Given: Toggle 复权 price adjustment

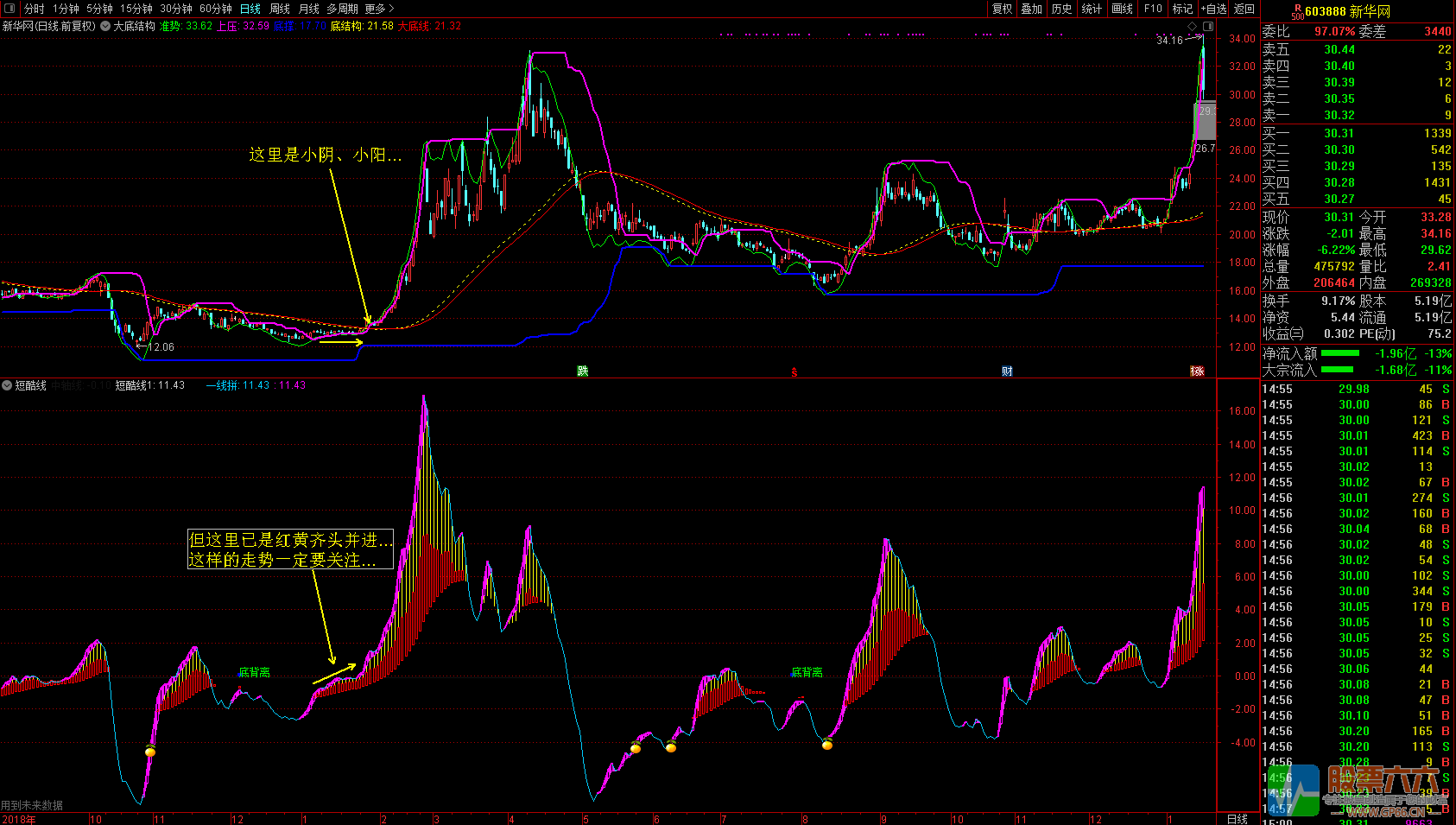Looking at the screenshot, I should tap(1002, 9).
